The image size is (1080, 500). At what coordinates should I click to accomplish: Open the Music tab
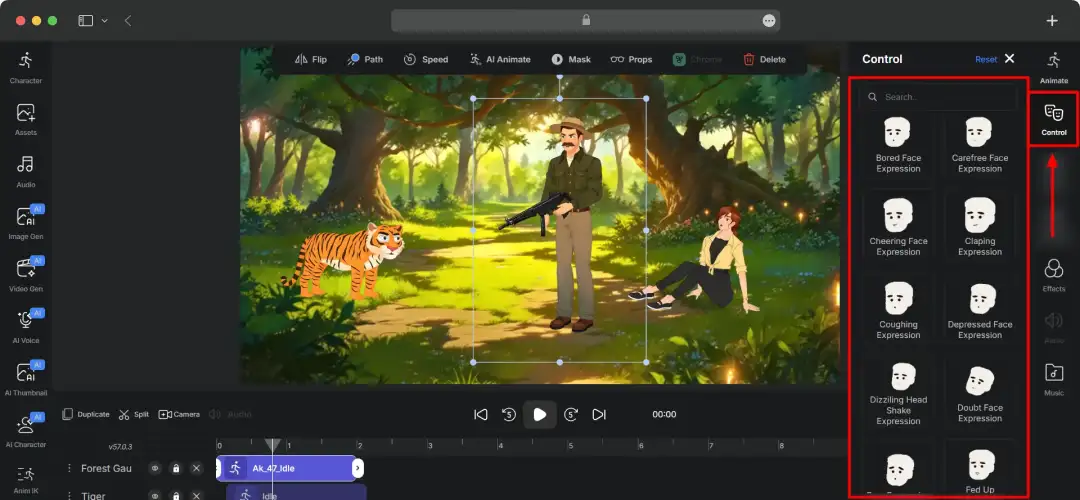pyautogui.click(x=1053, y=379)
